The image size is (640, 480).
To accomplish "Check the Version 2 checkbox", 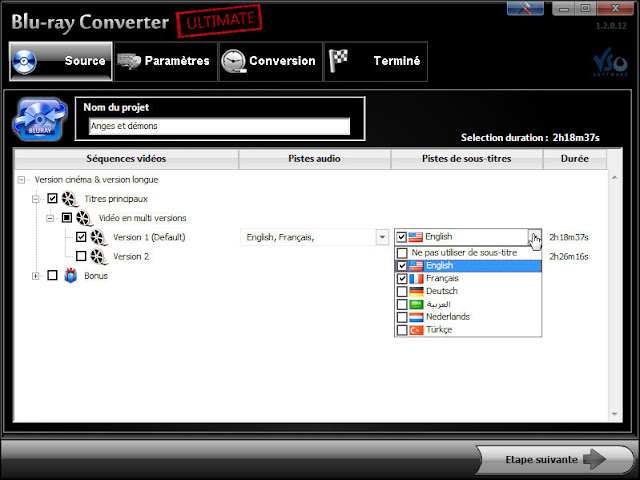I will 81,256.
